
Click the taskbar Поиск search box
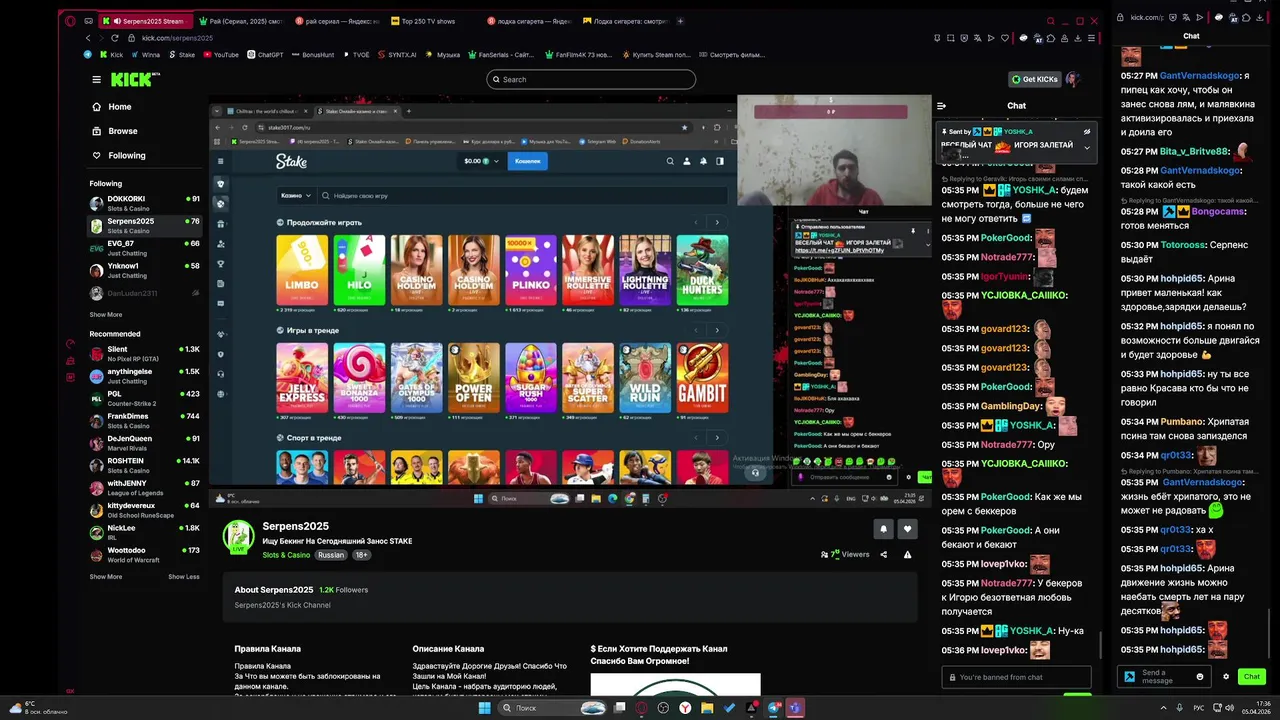click(x=553, y=708)
